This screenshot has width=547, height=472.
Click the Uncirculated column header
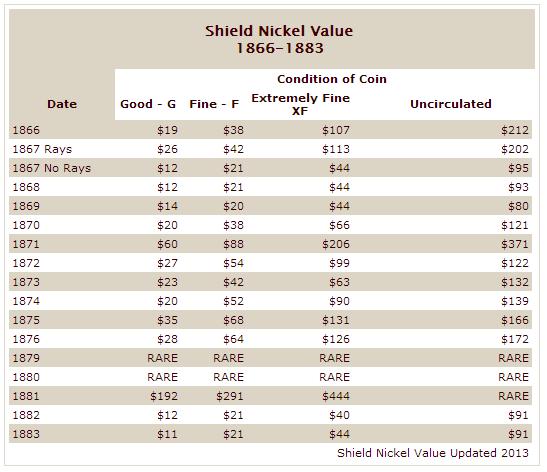coord(451,104)
